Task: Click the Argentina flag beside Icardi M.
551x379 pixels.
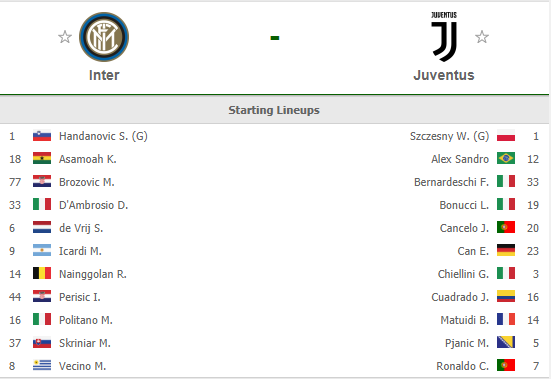Action: (42, 251)
